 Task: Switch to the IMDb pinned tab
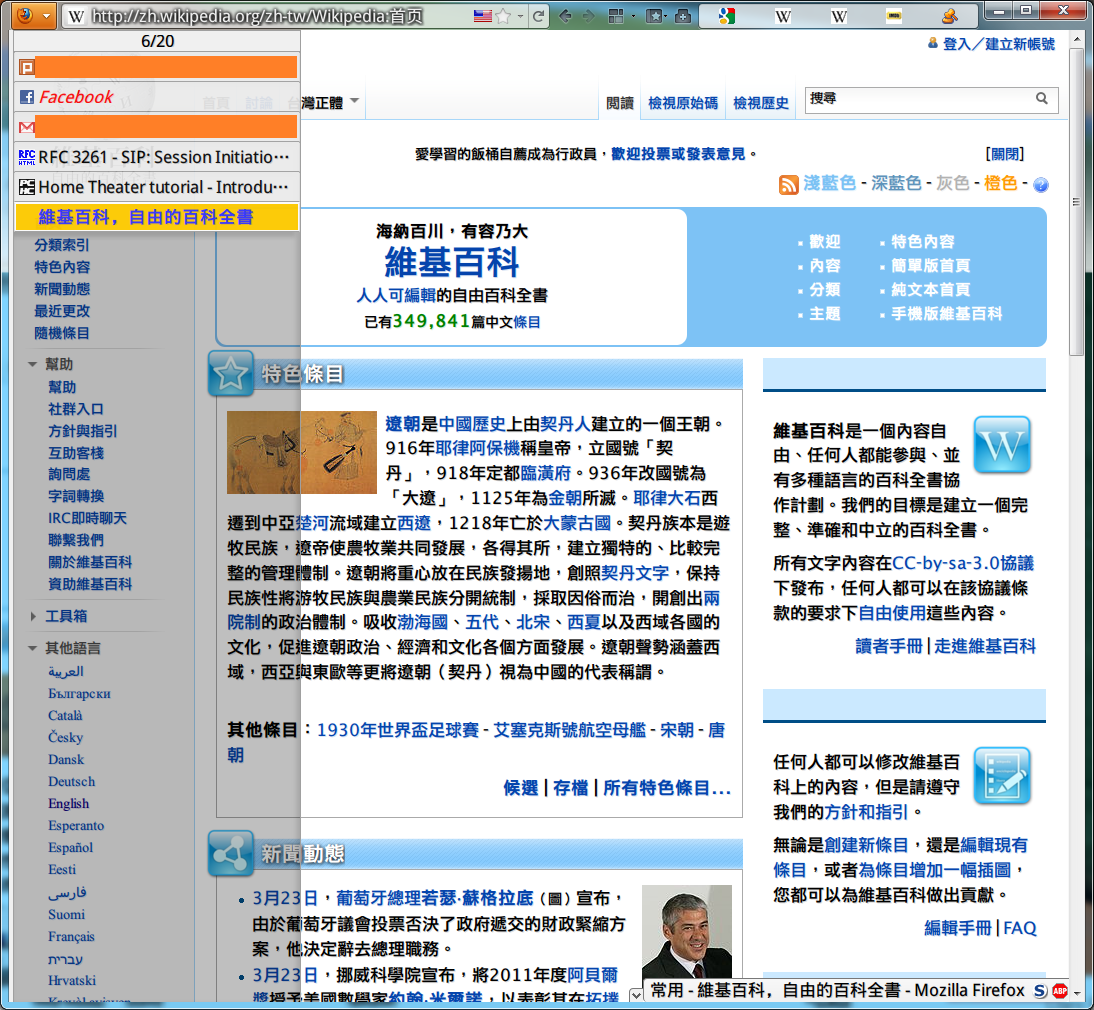pos(894,16)
